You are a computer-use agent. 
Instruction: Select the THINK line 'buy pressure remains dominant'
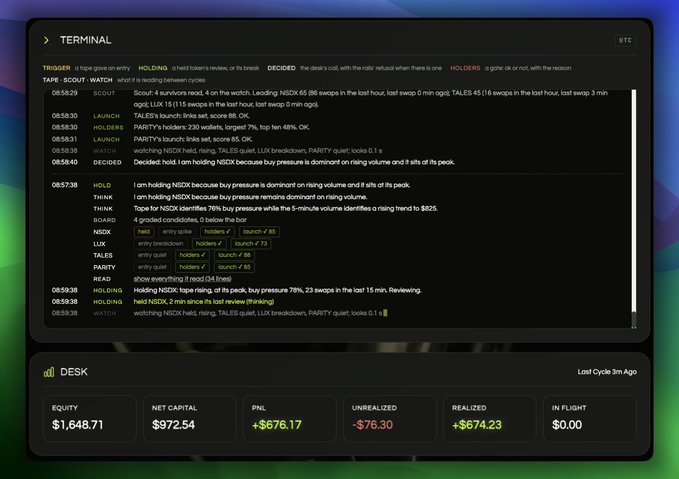(x=230, y=197)
